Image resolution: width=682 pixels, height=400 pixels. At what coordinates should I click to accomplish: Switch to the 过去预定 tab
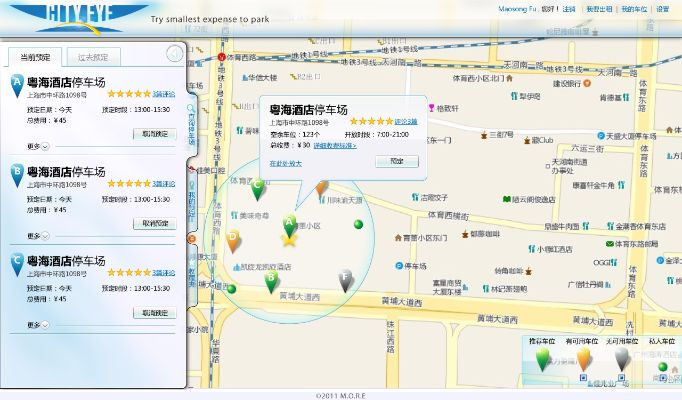[x=93, y=57]
